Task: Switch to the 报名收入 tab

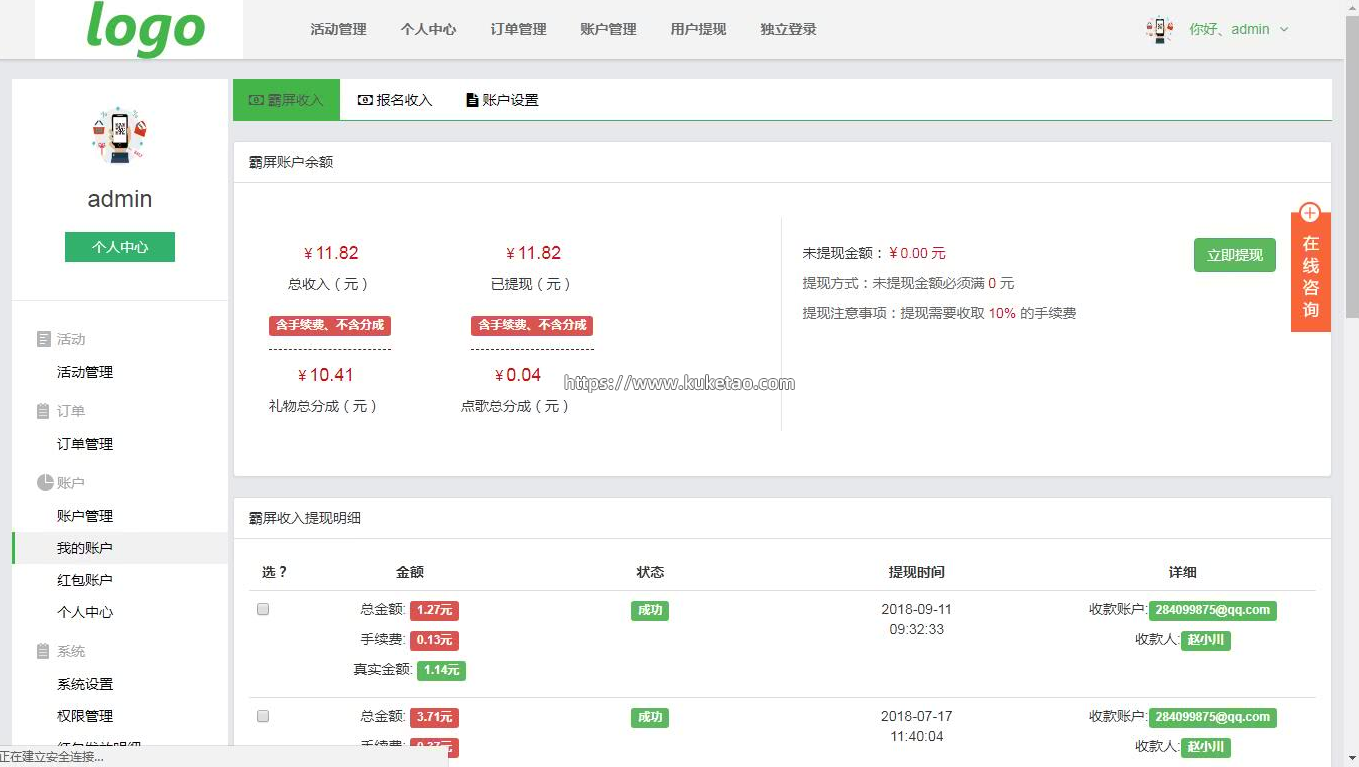Action: click(395, 100)
